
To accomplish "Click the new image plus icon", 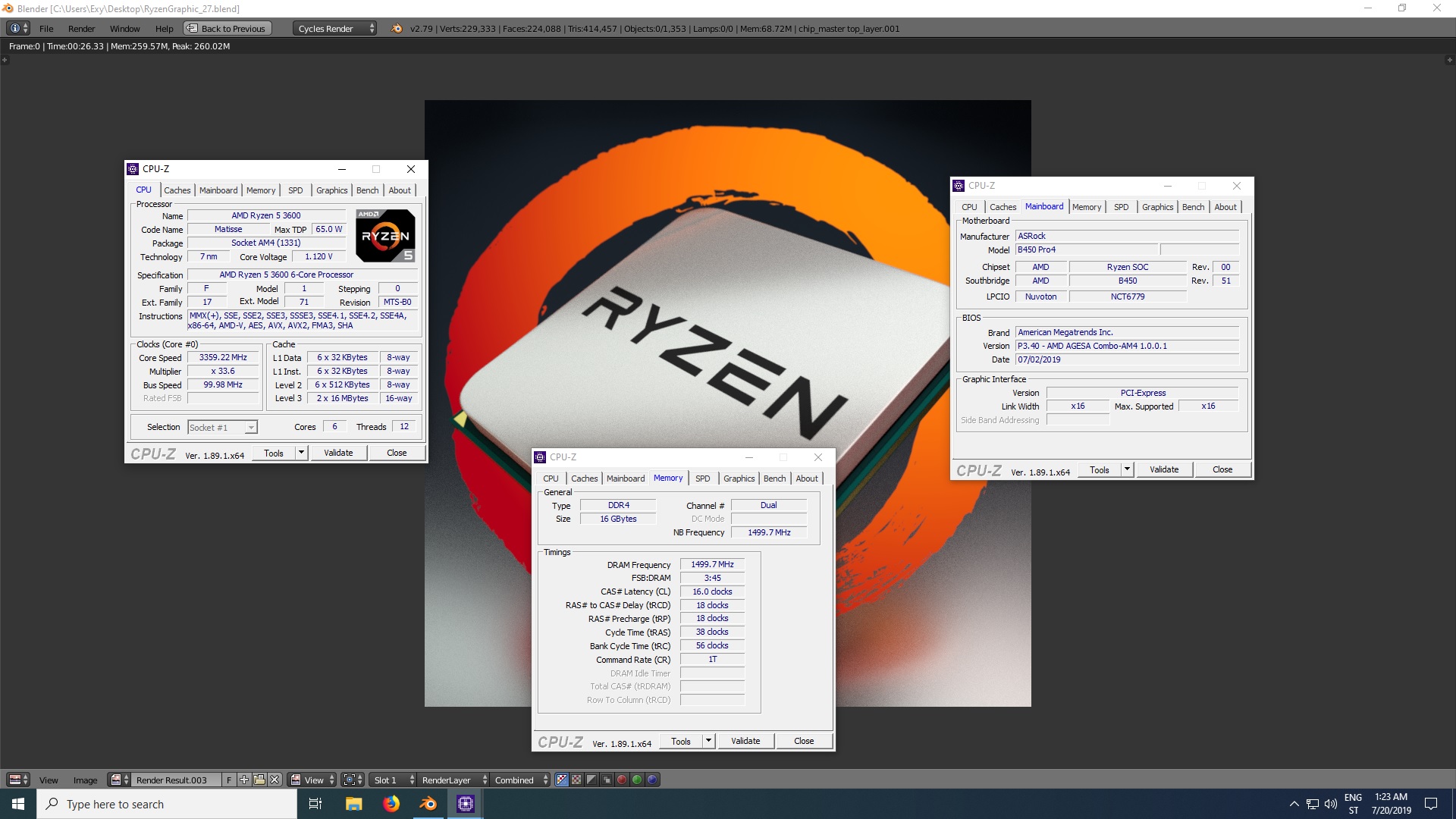I will tap(244, 780).
